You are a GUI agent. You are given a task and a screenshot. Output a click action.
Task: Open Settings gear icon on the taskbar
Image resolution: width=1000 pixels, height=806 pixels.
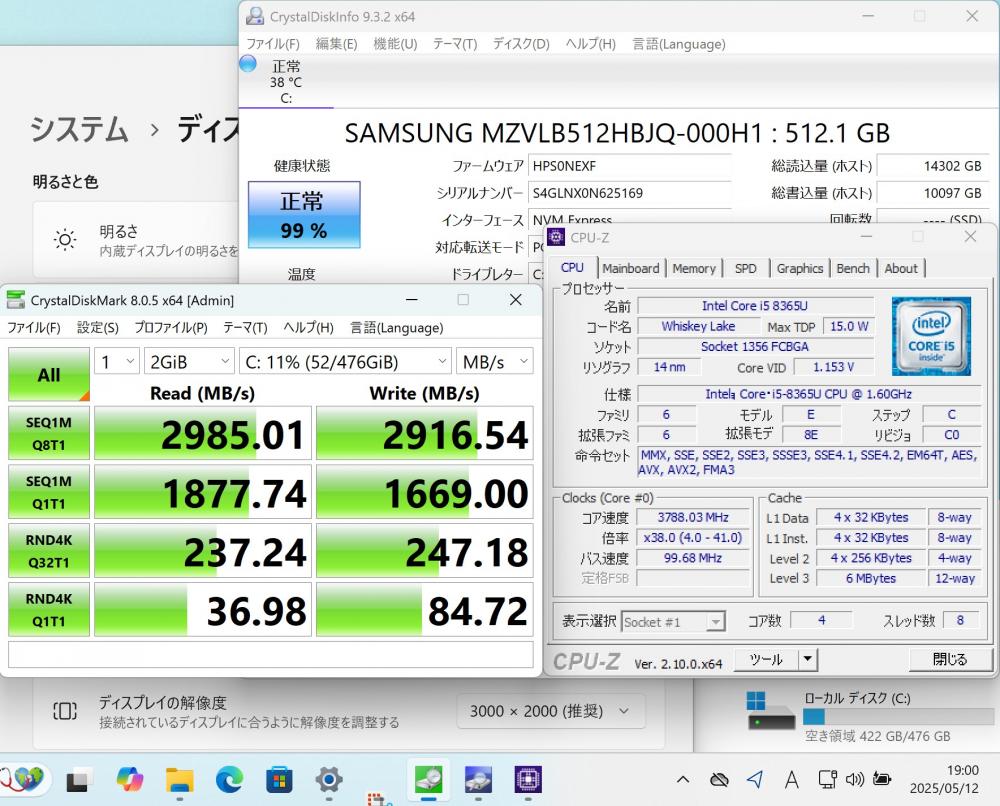[x=329, y=779]
